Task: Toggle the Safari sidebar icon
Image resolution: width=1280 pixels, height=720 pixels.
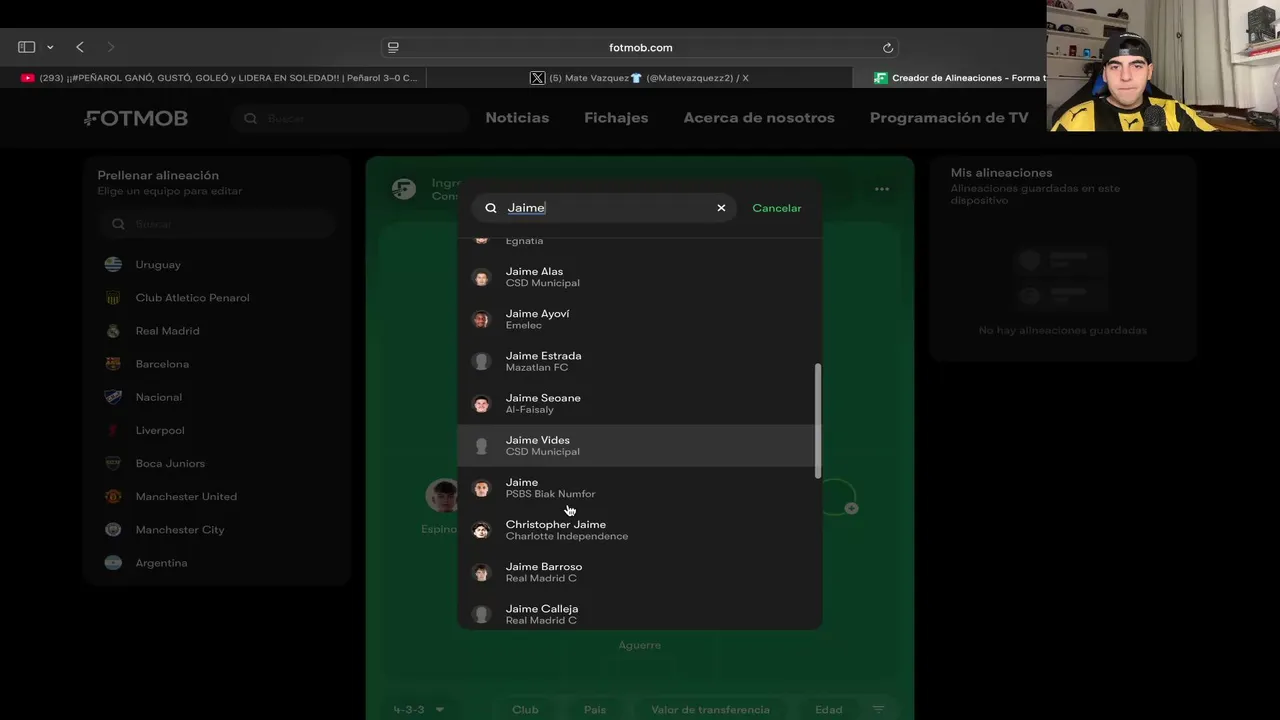Action: coord(27,47)
